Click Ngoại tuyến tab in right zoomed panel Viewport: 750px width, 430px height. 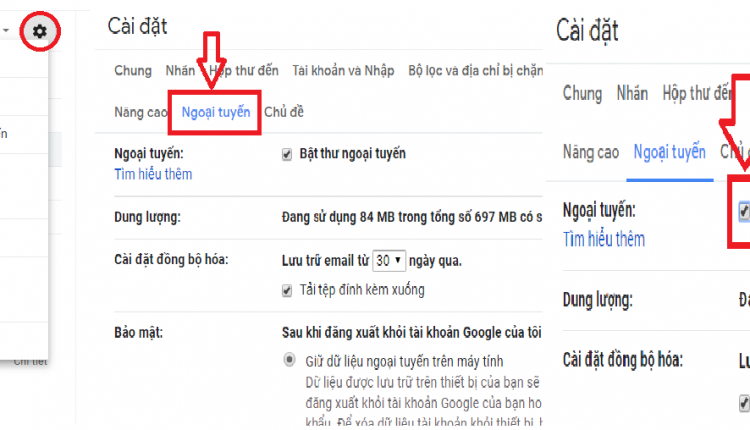click(669, 152)
